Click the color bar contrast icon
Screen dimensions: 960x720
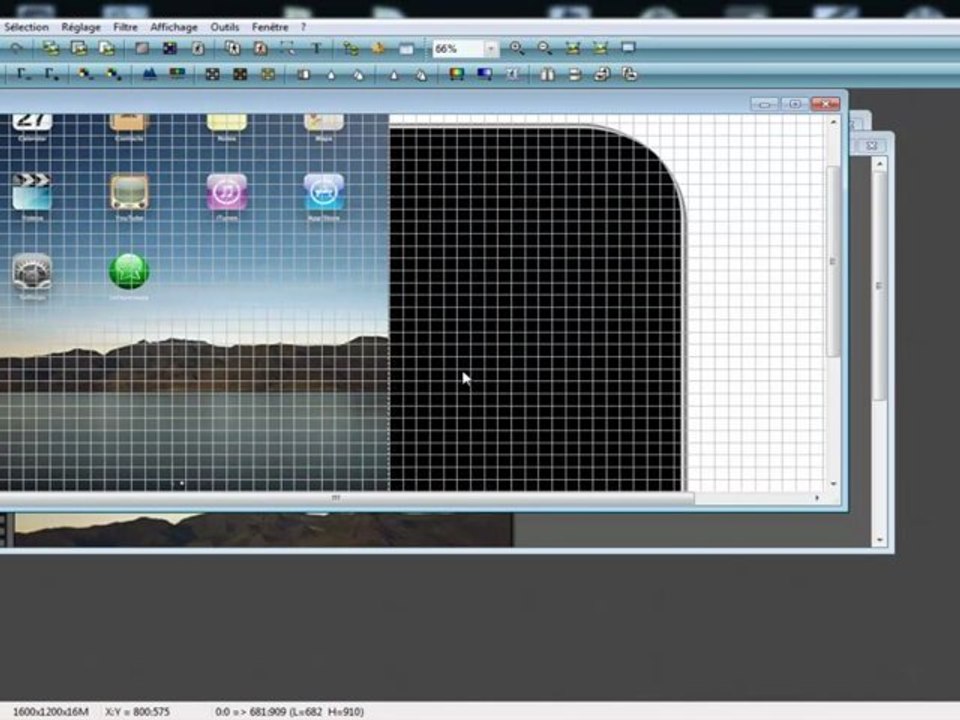177,74
